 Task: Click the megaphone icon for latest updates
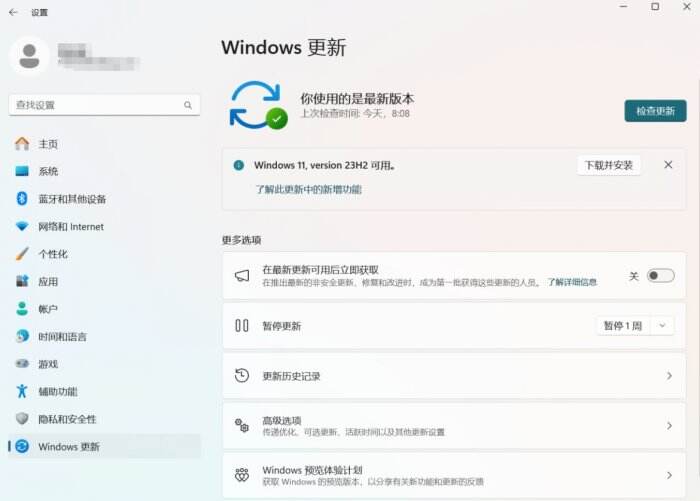242,276
